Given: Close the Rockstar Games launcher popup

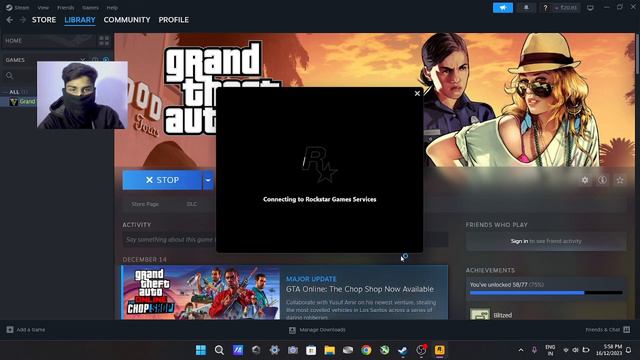Looking at the screenshot, I should click(417, 93).
